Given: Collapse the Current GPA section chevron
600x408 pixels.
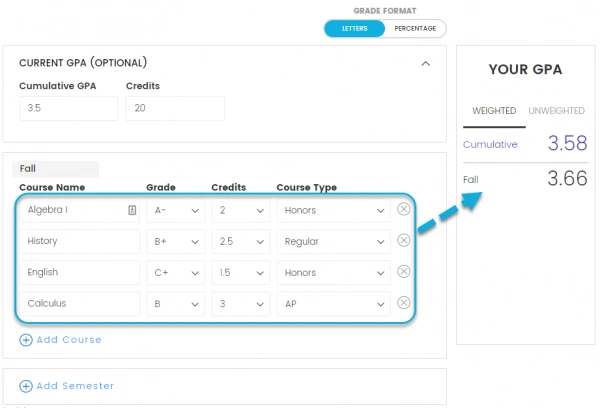Looking at the screenshot, I should click(x=426, y=64).
